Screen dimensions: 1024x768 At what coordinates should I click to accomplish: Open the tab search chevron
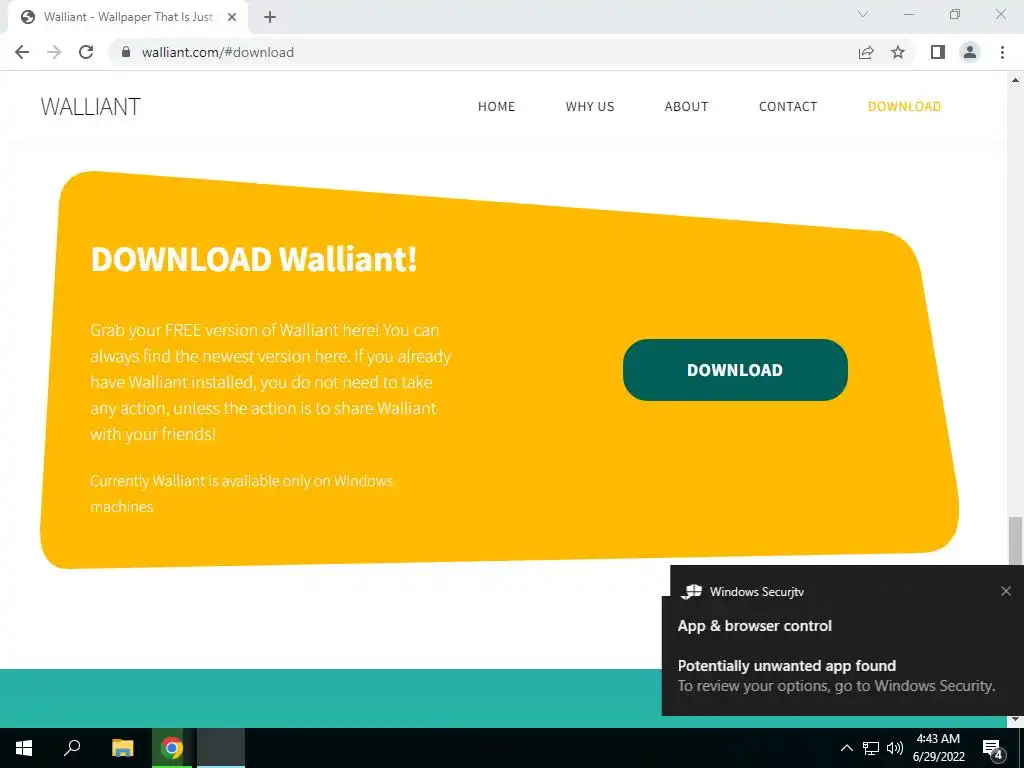click(x=863, y=14)
